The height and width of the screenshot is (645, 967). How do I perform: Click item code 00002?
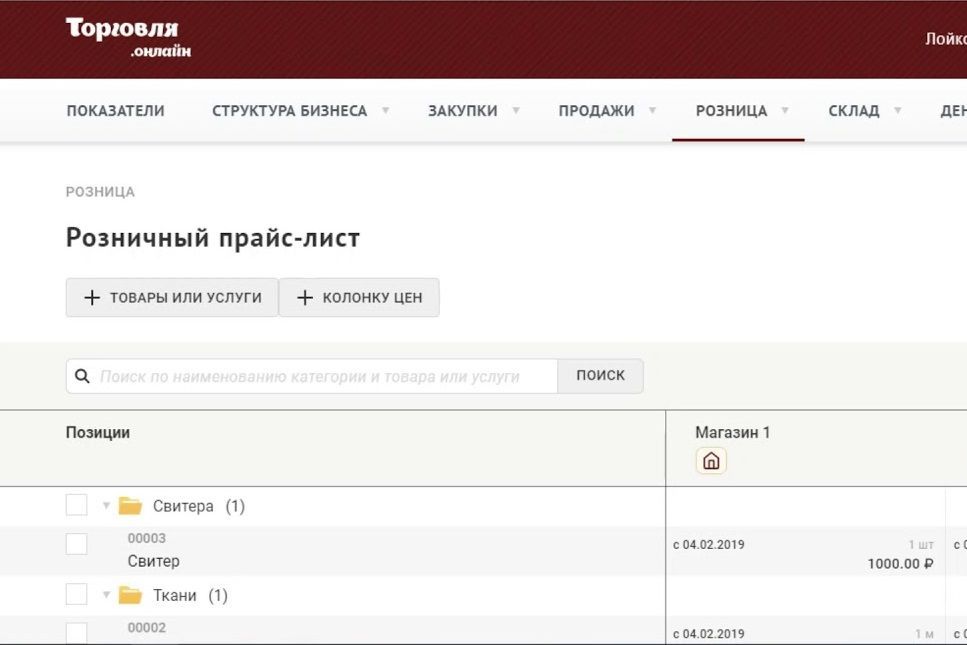tap(147, 628)
